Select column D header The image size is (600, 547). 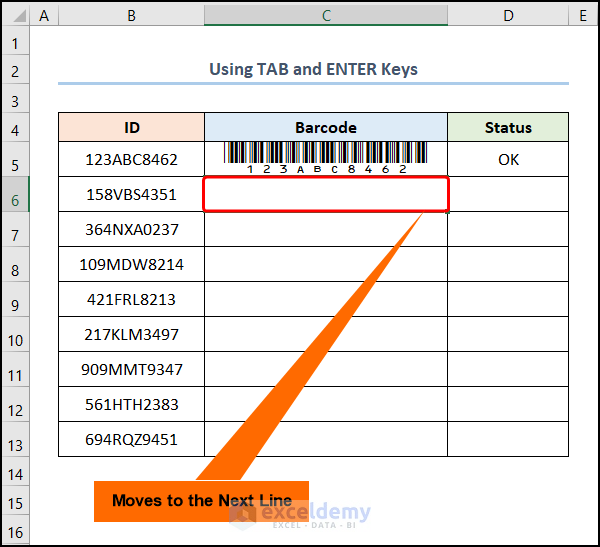click(x=508, y=16)
